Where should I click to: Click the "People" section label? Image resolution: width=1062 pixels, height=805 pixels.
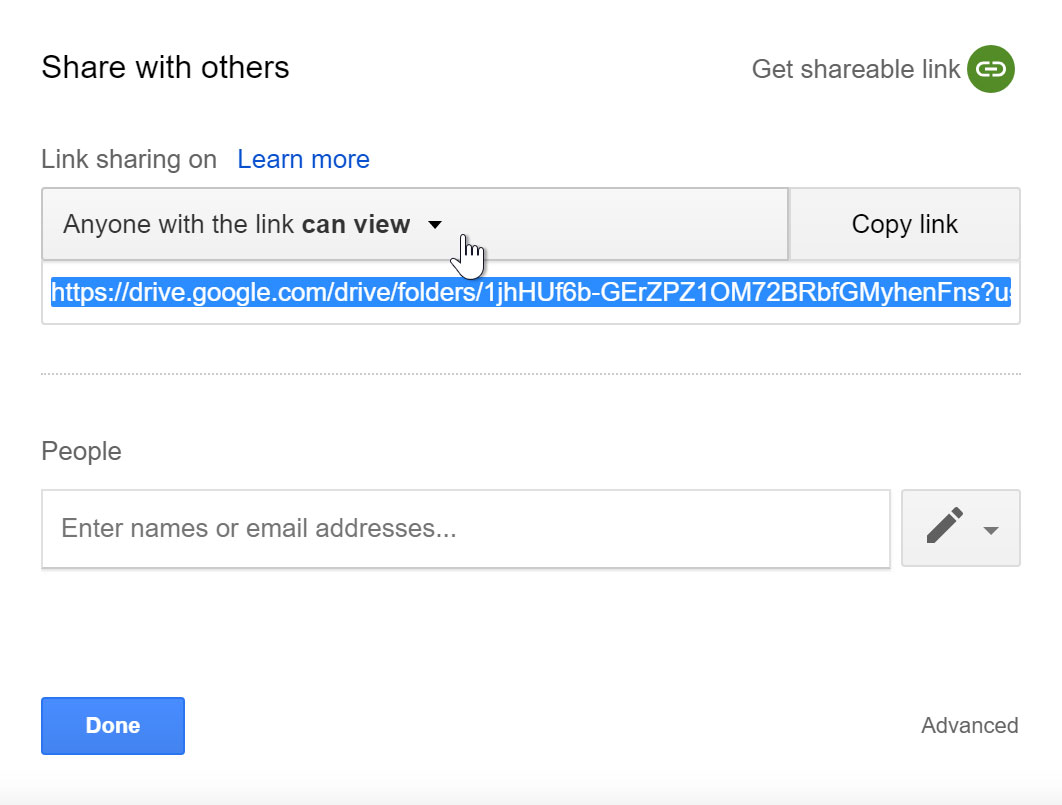pos(81,451)
